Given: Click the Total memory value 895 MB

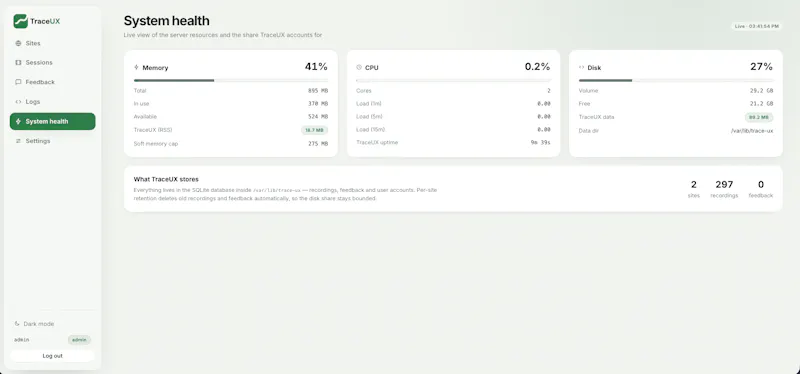Looking at the screenshot, I should 318,91.
